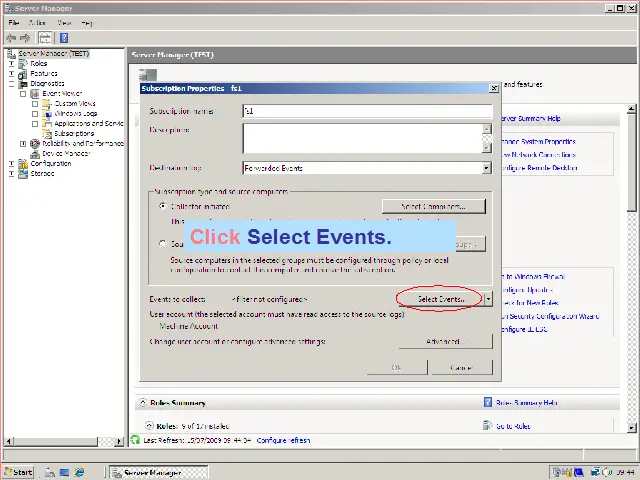Viewport: 640px width, 480px height.
Task: Click the Storage tree icon
Action: (x=23, y=174)
